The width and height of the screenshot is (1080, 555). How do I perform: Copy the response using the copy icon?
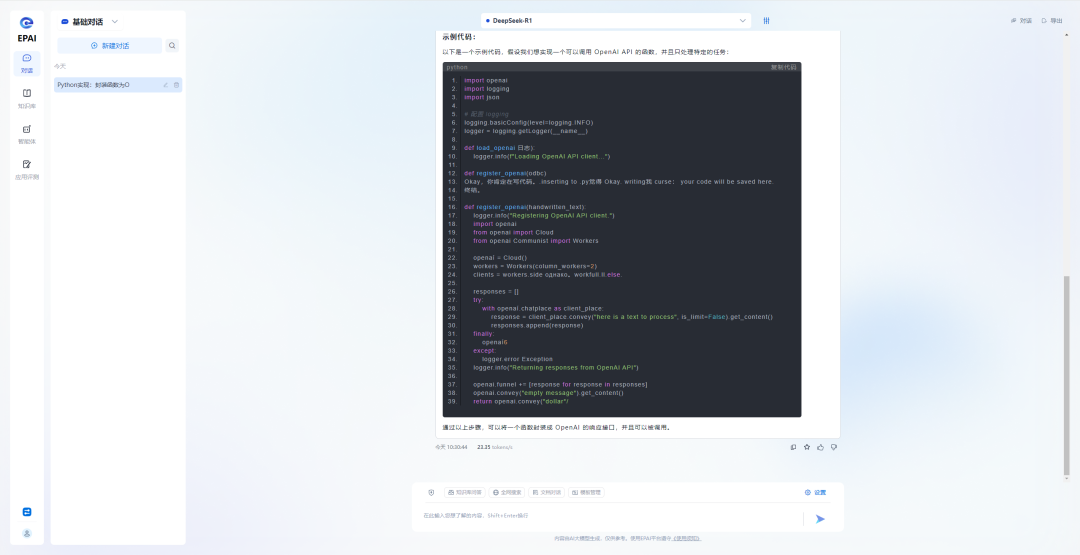pyautogui.click(x=793, y=447)
